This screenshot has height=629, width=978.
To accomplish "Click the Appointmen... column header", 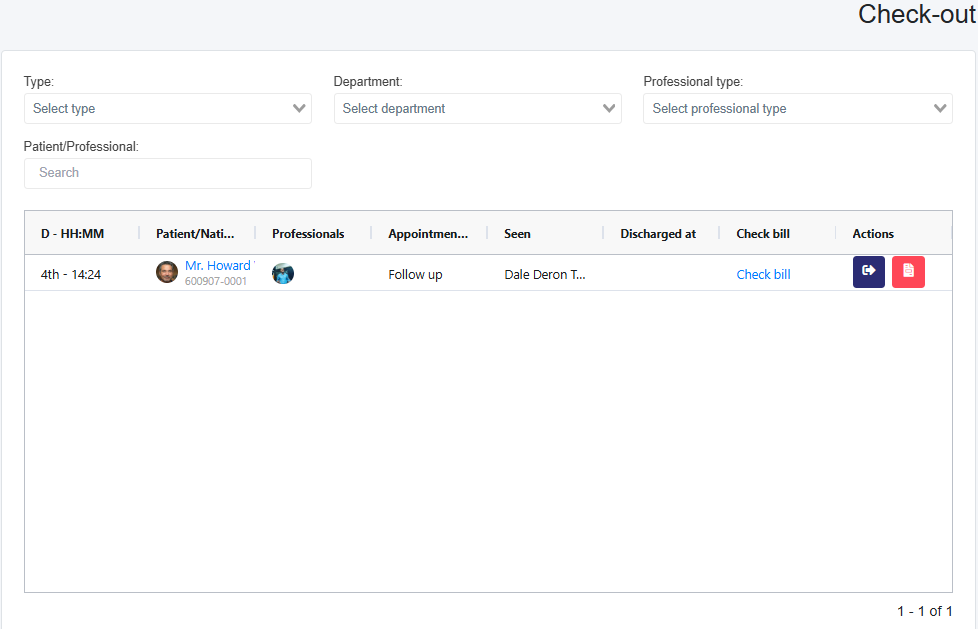I will 428,234.
